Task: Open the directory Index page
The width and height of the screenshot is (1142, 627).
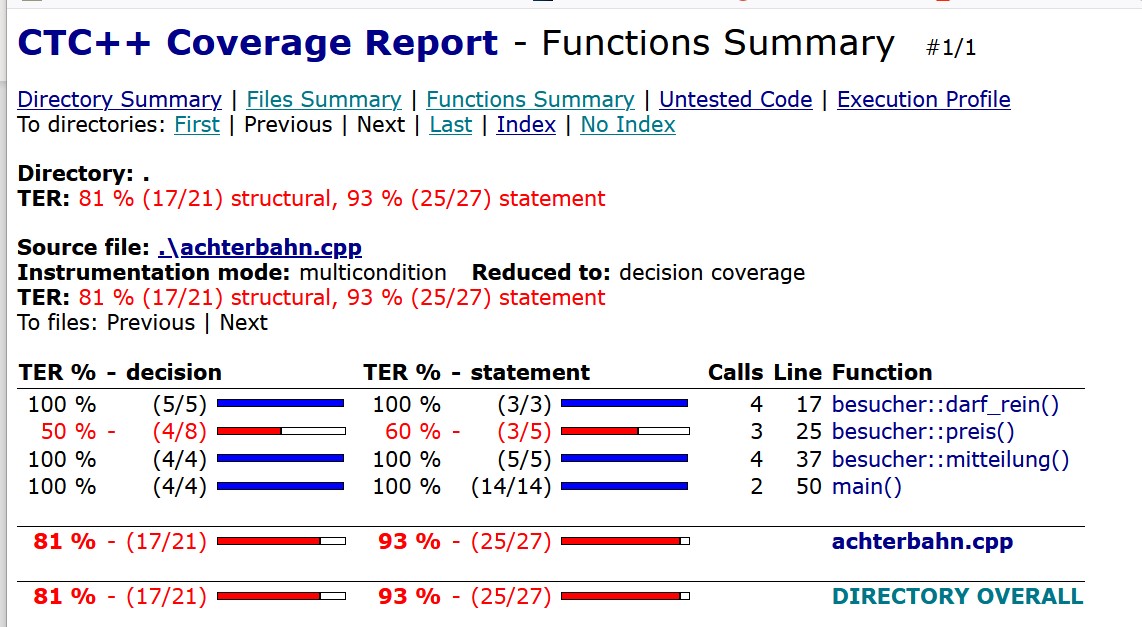Action: (526, 125)
